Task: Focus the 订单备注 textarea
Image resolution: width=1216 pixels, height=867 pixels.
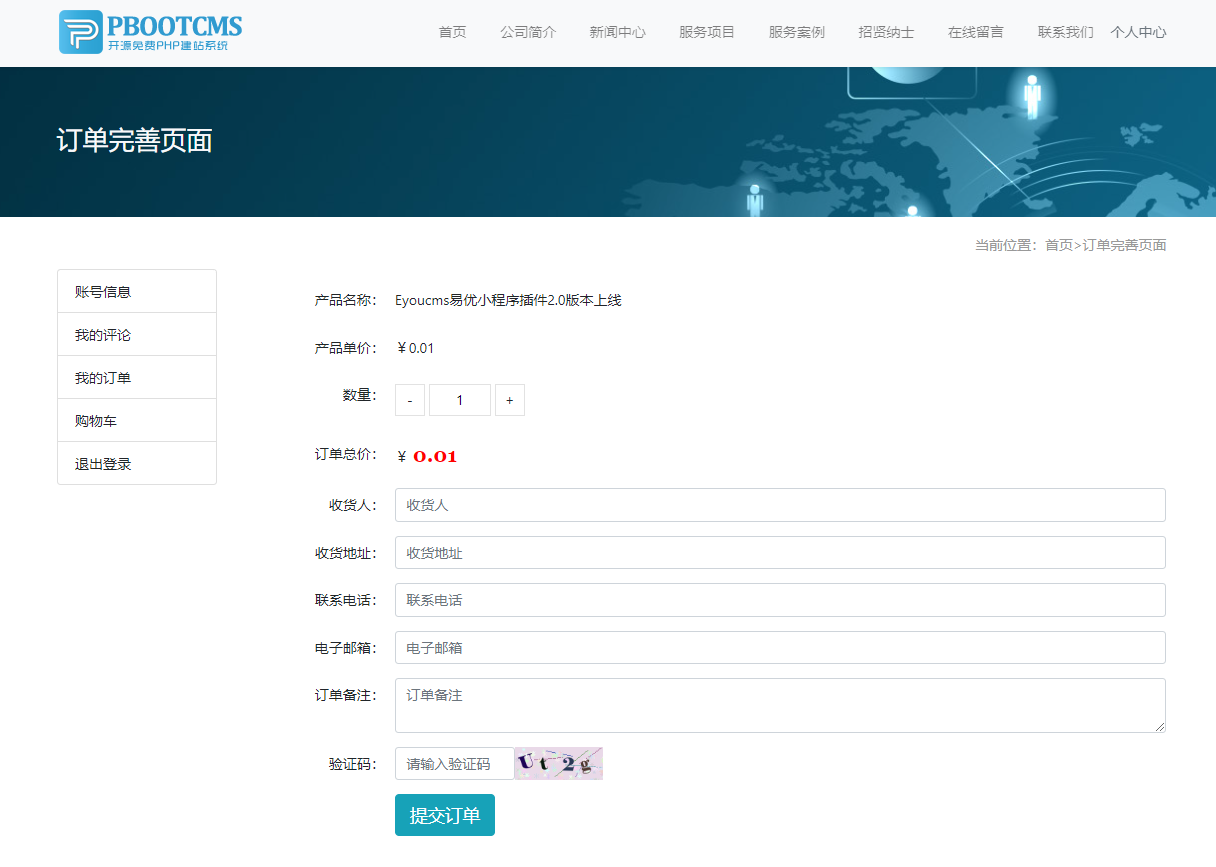Action: (x=780, y=705)
